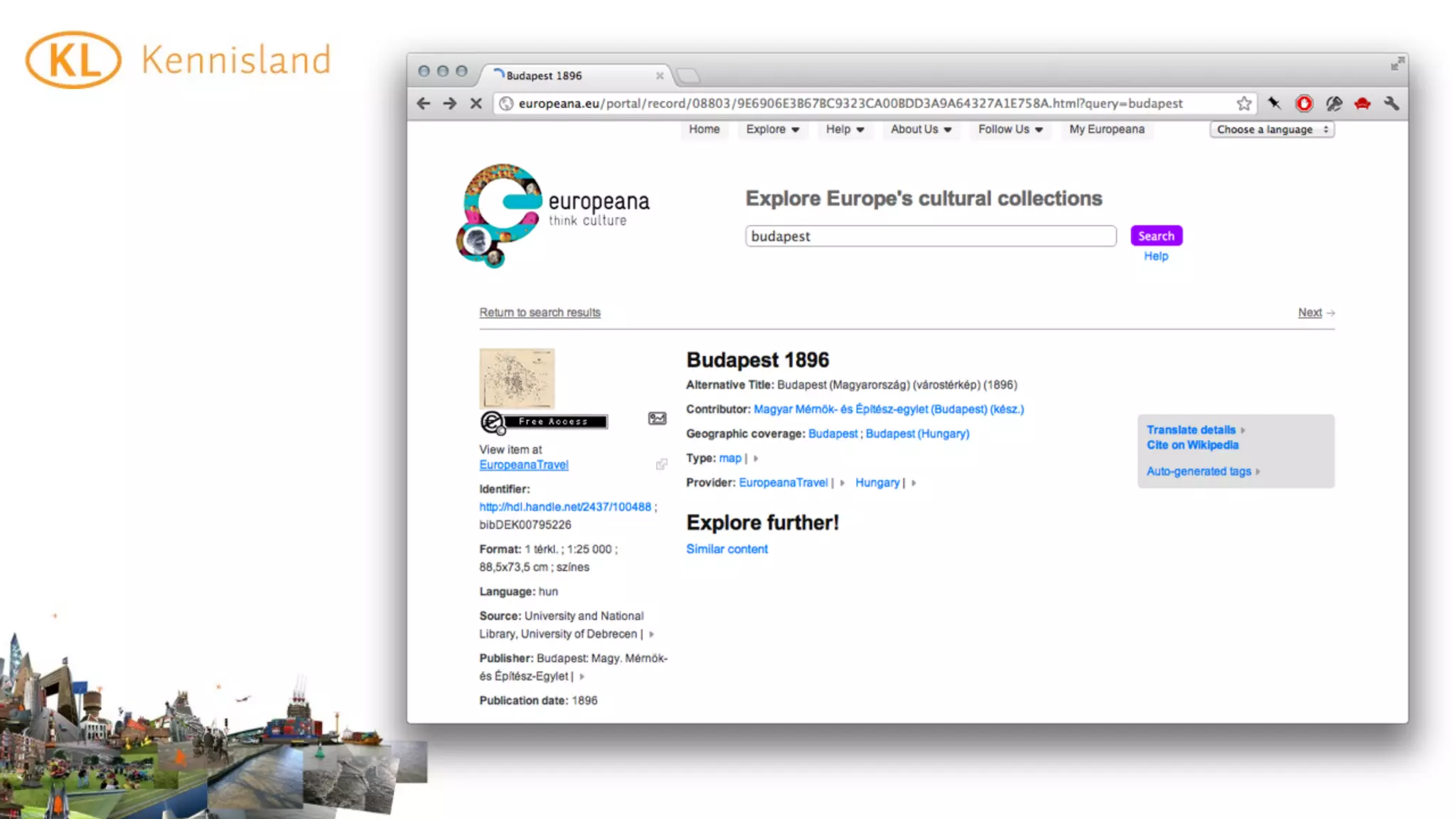Click the red Opera-style extension icon
The width and height of the screenshot is (1456, 819).
[x=1304, y=104]
